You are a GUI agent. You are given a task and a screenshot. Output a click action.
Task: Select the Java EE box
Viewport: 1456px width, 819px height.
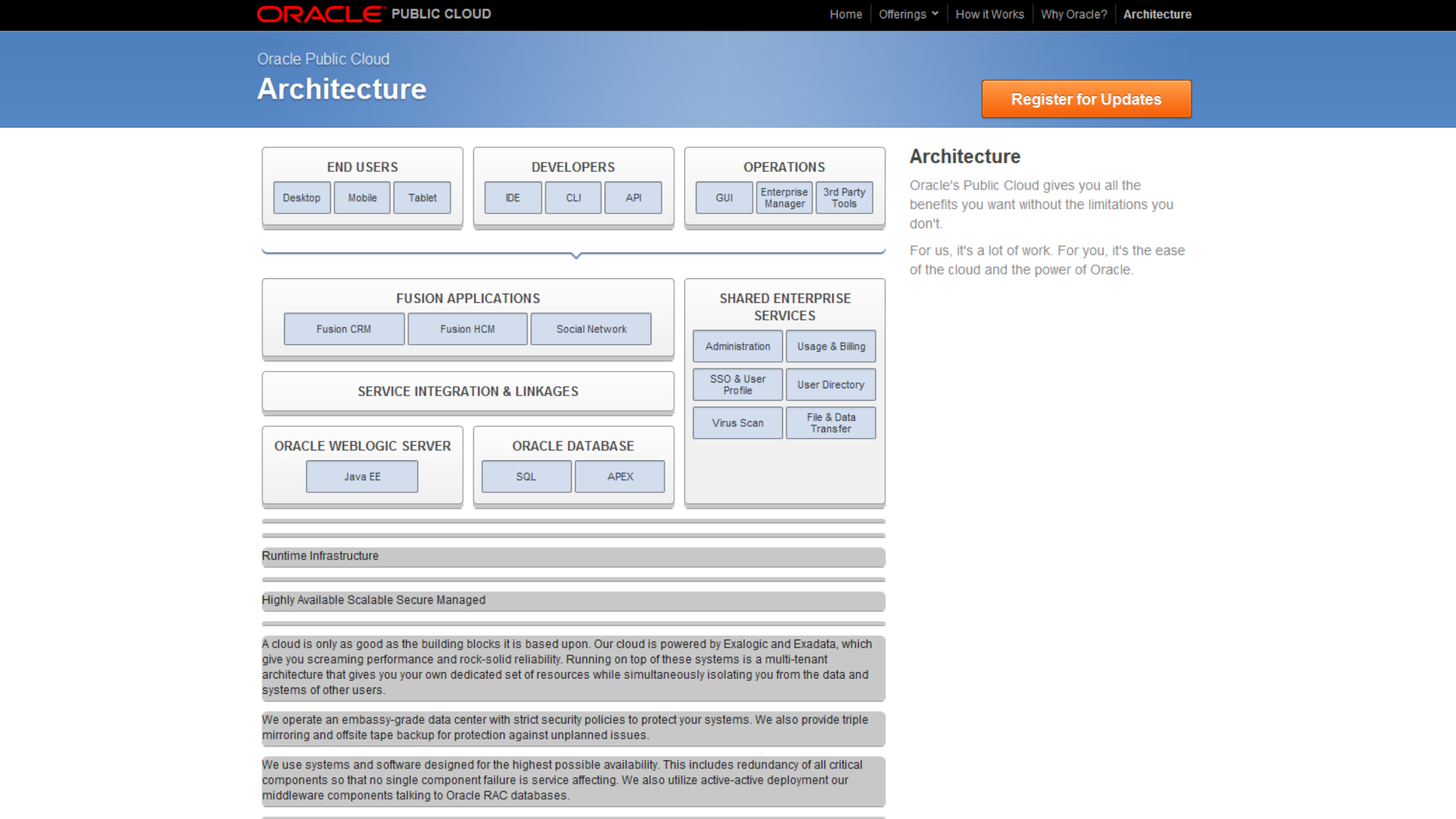pos(362,476)
